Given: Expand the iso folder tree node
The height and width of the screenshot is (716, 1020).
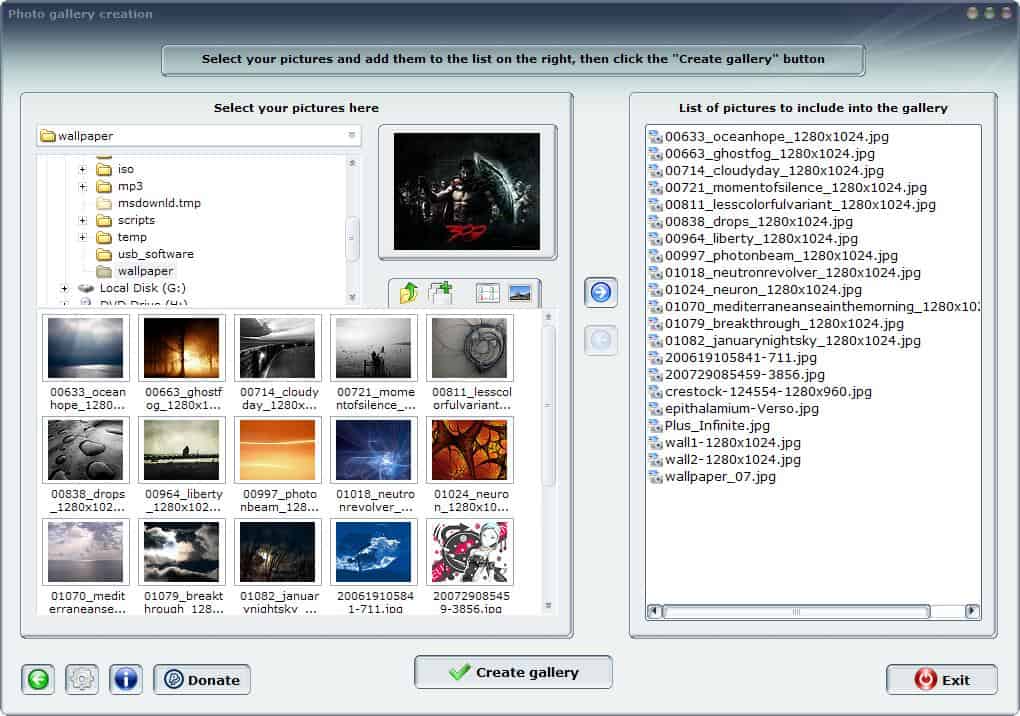Looking at the screenshot, I should pos(83,169).
